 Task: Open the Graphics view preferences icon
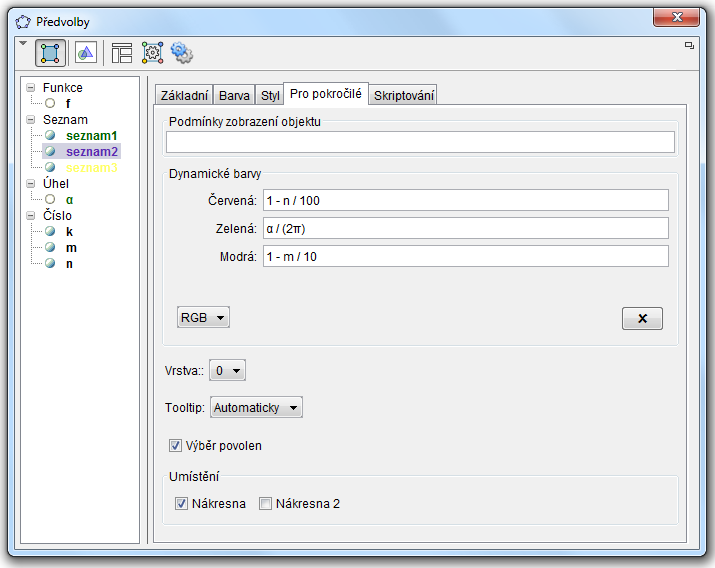point(86,53)
